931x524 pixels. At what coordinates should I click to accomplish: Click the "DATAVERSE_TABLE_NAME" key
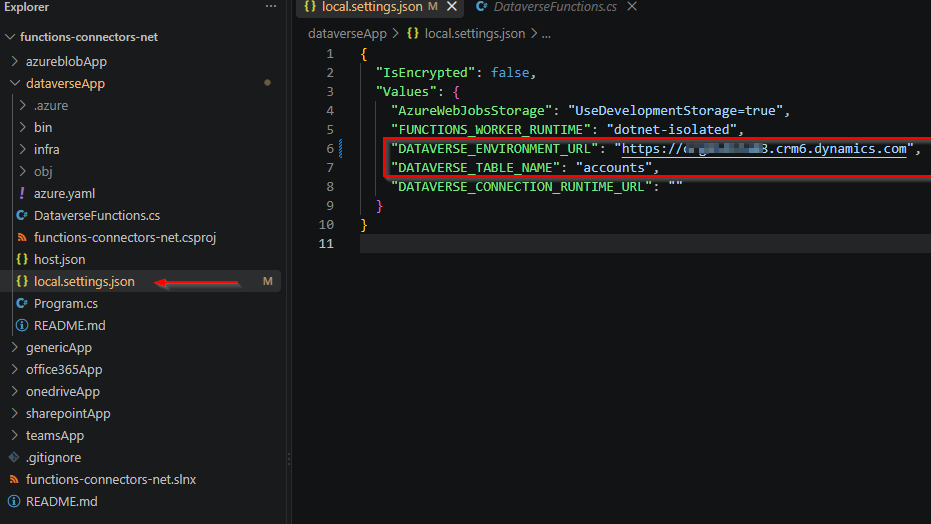(476, 167)
